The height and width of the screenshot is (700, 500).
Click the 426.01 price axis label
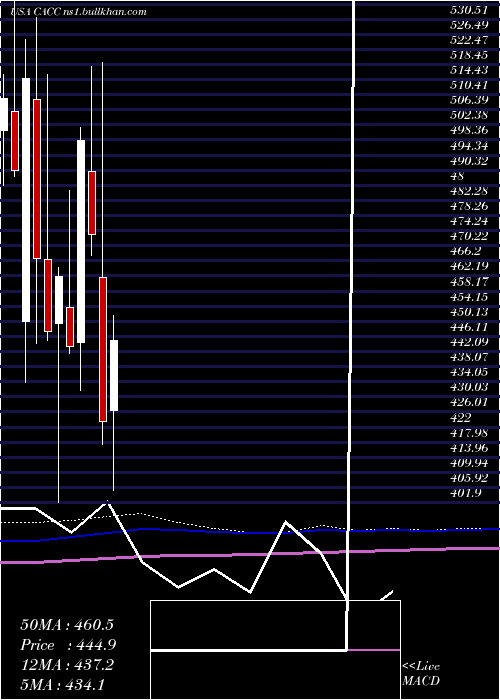click(x=469, y=403)
